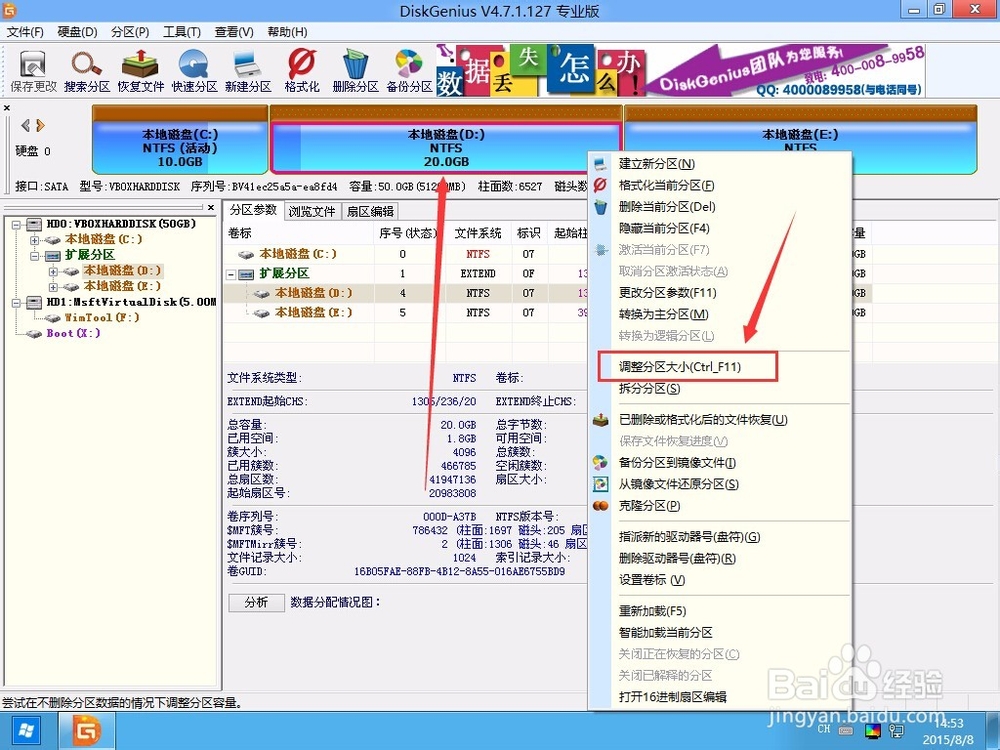Select WimTool(F:) in the tree
The width and height of the screenshot is (1000, 750).
point(102,317)
